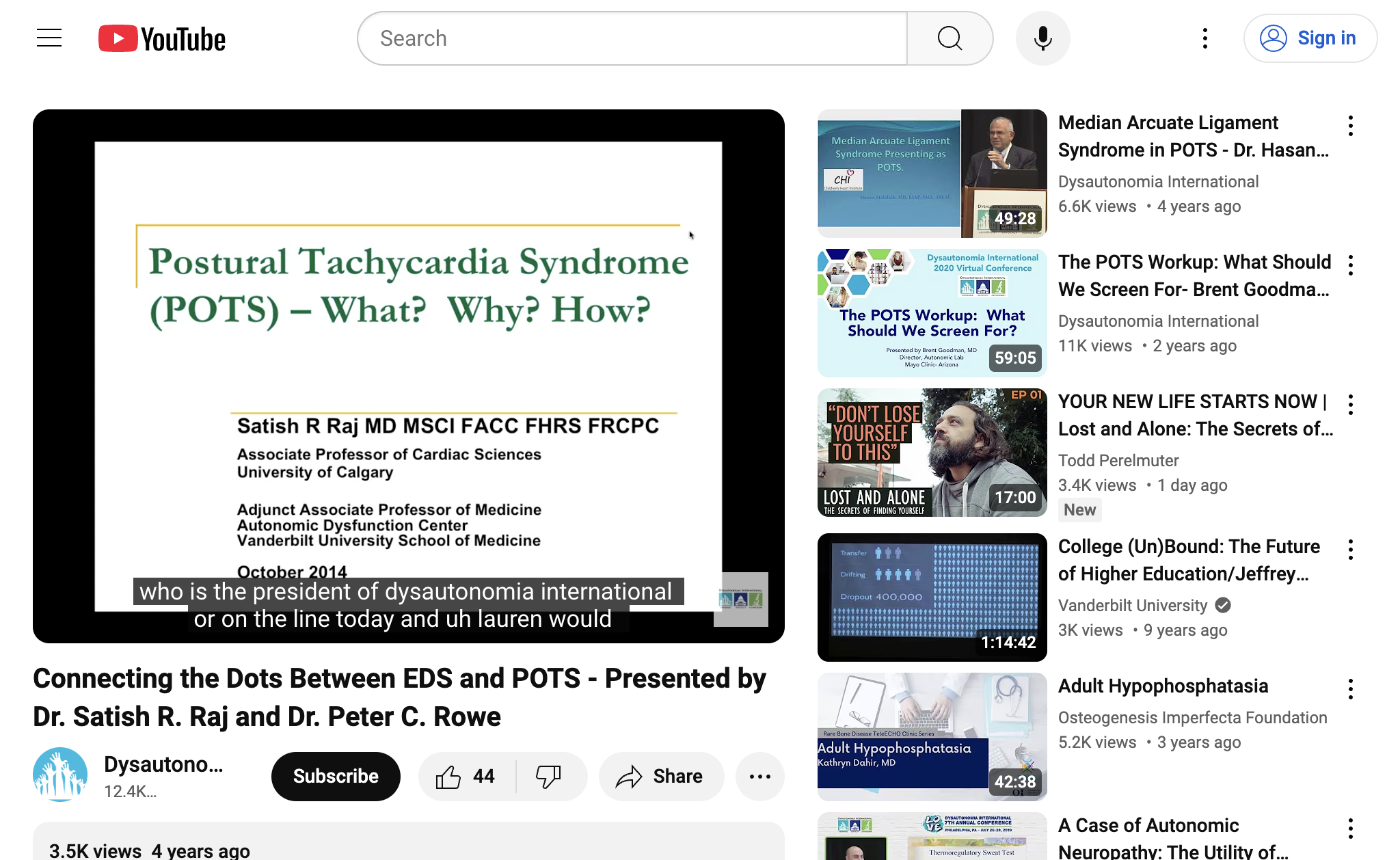Open The POTS Workup video title
Screen dimensions: 1400x860
[1195, 276]
